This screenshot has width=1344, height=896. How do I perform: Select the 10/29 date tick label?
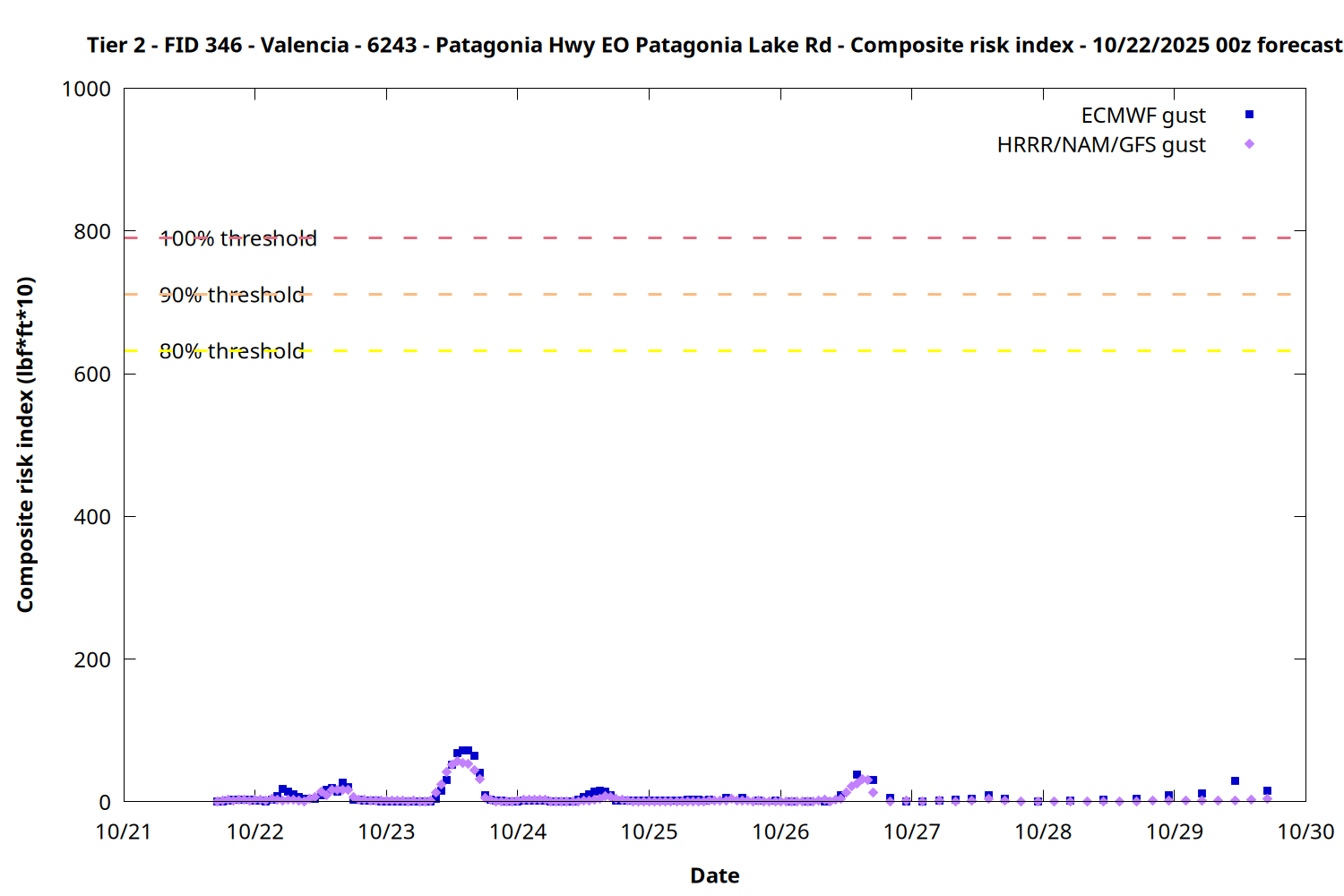click(1175, 831)
